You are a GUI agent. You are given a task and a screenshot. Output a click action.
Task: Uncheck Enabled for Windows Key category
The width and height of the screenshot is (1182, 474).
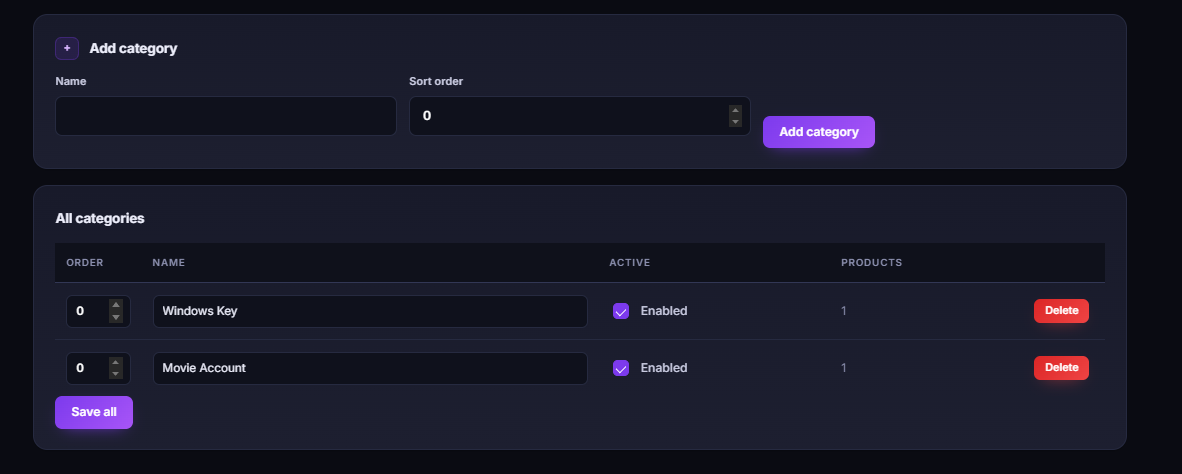pyautogui.click(x=620, y=311)
